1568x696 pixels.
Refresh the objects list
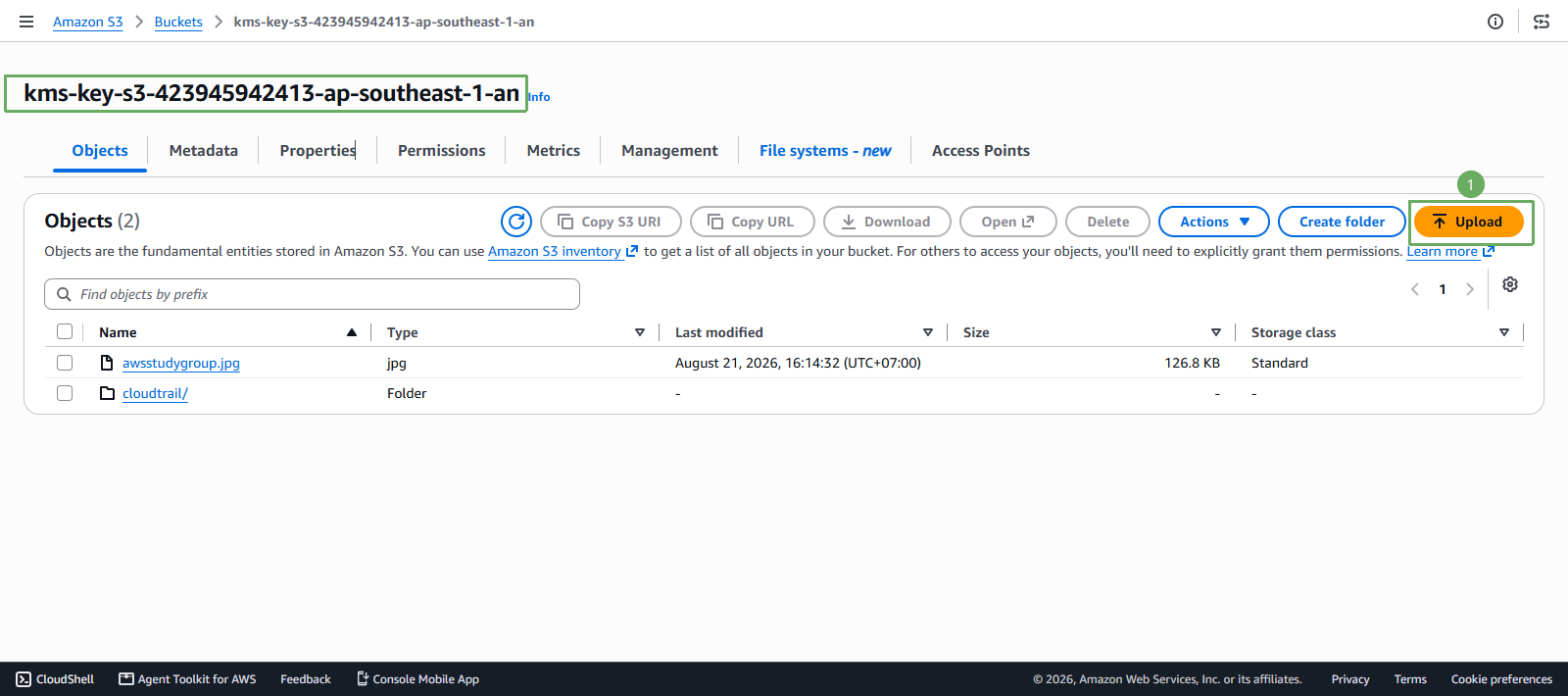click(x=516, y=222)
